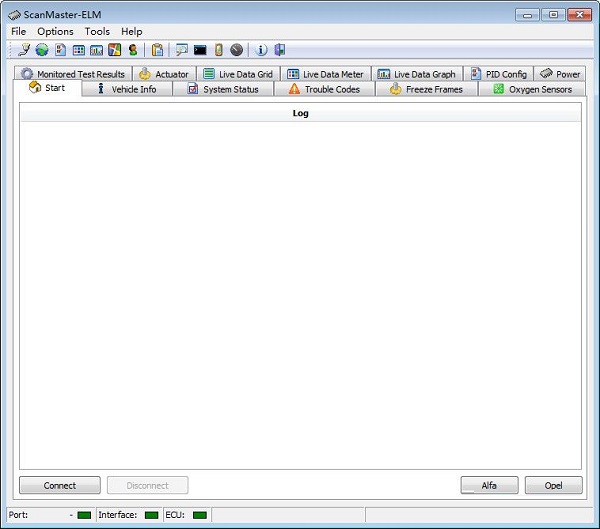600x529 pixels.
Task: Open the Options menu
Action: [x=55, y=31]
